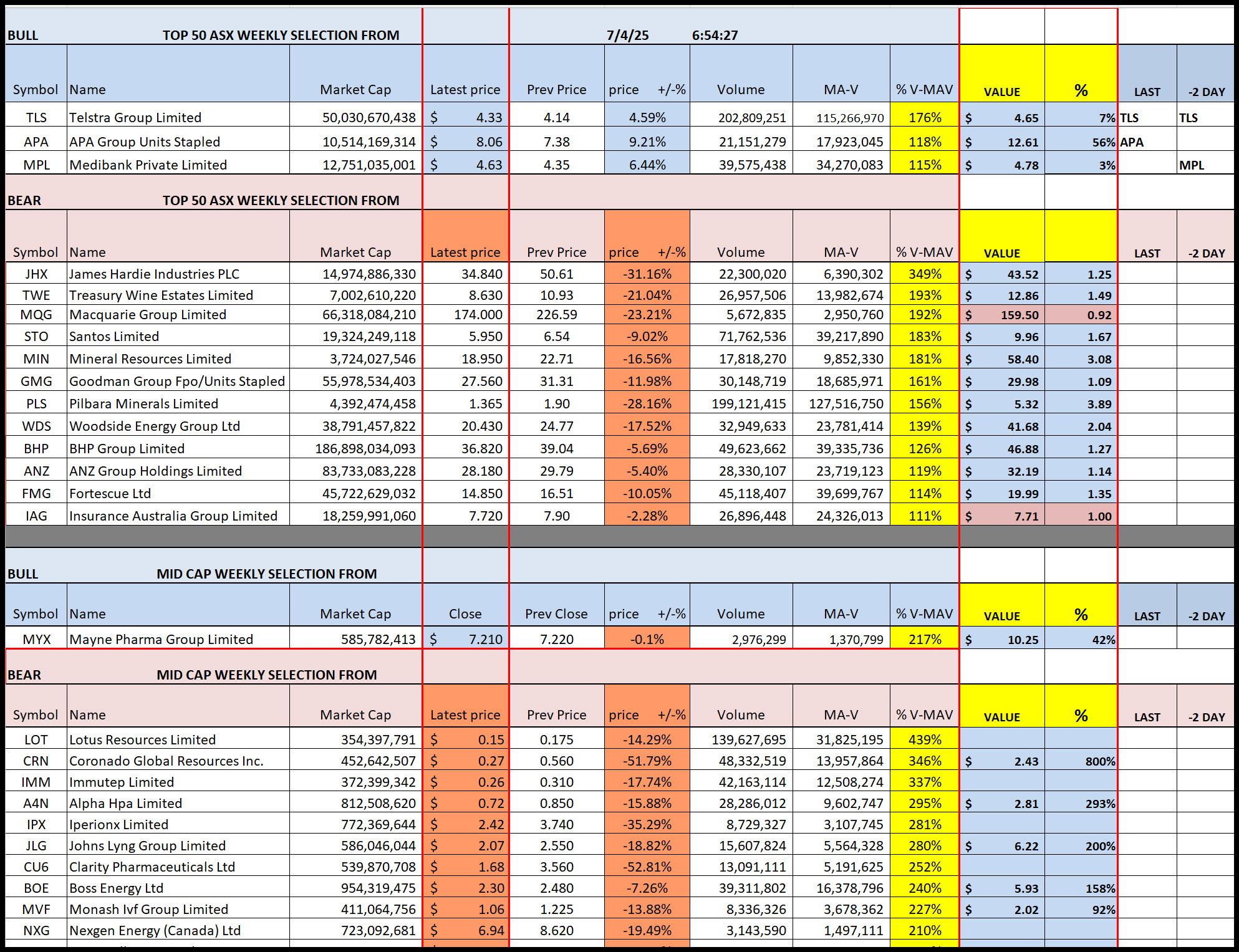This screenshot has height=952, width=1239.
Task: Click the -31.16% price change cell
Action: (647, 274)
